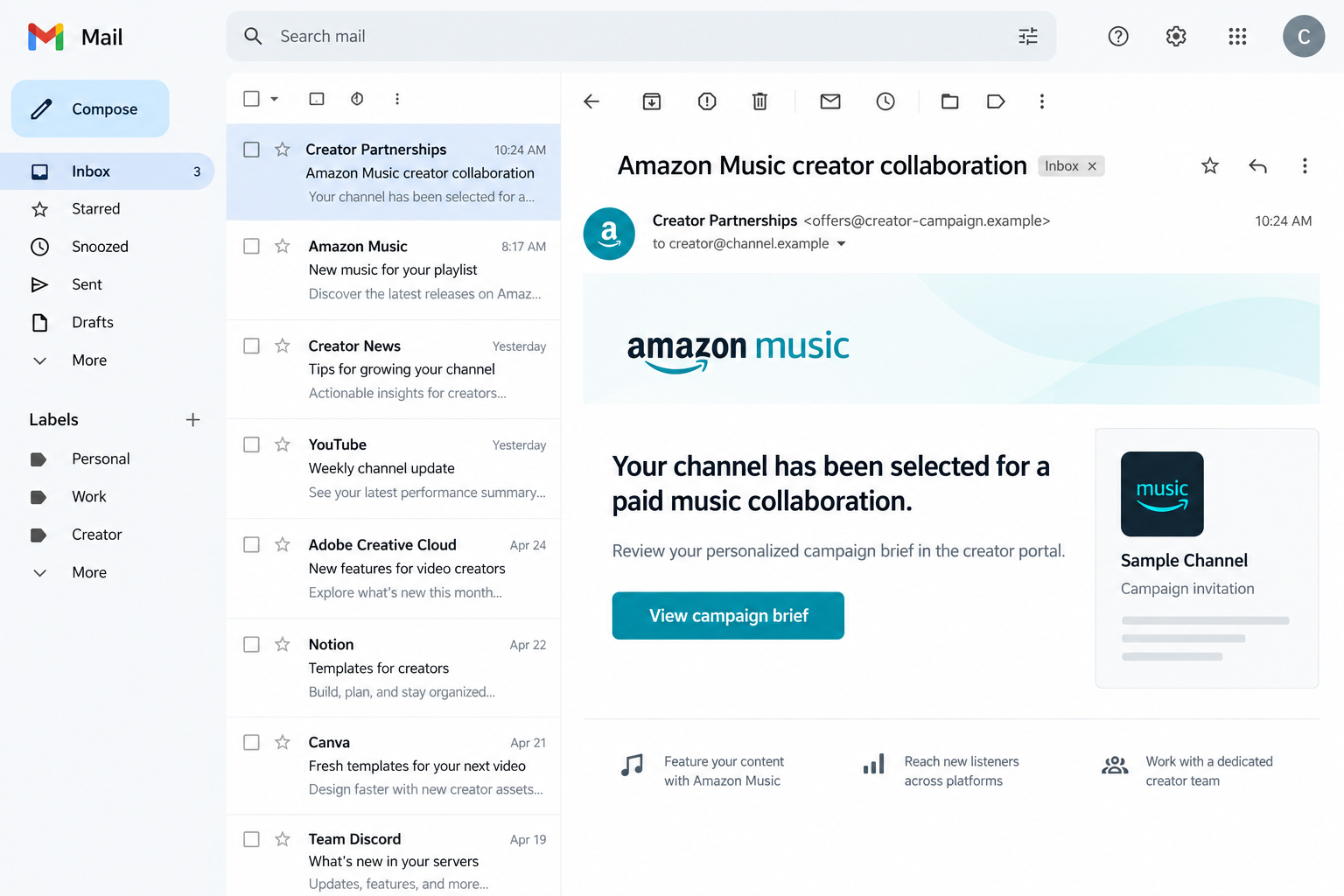Report this email as spam
Viewport: 1344px width, 896px height.
pos(707,101)
